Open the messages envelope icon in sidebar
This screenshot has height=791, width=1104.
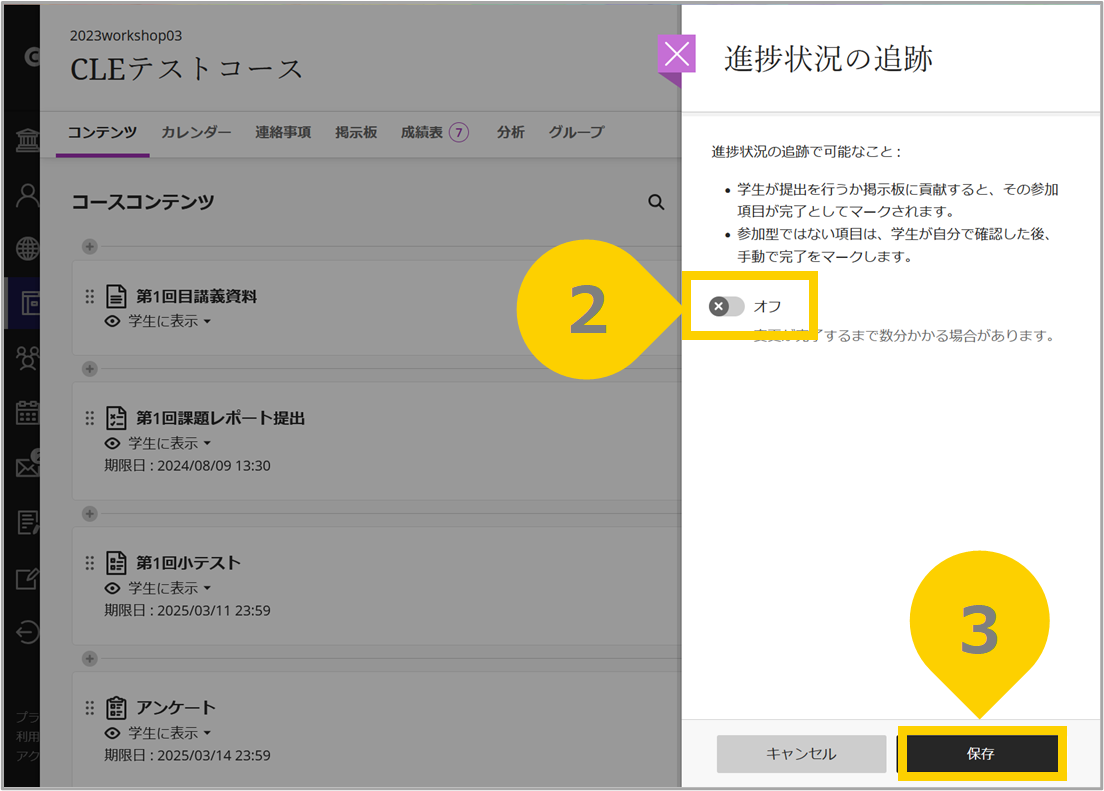click(27, 467)
